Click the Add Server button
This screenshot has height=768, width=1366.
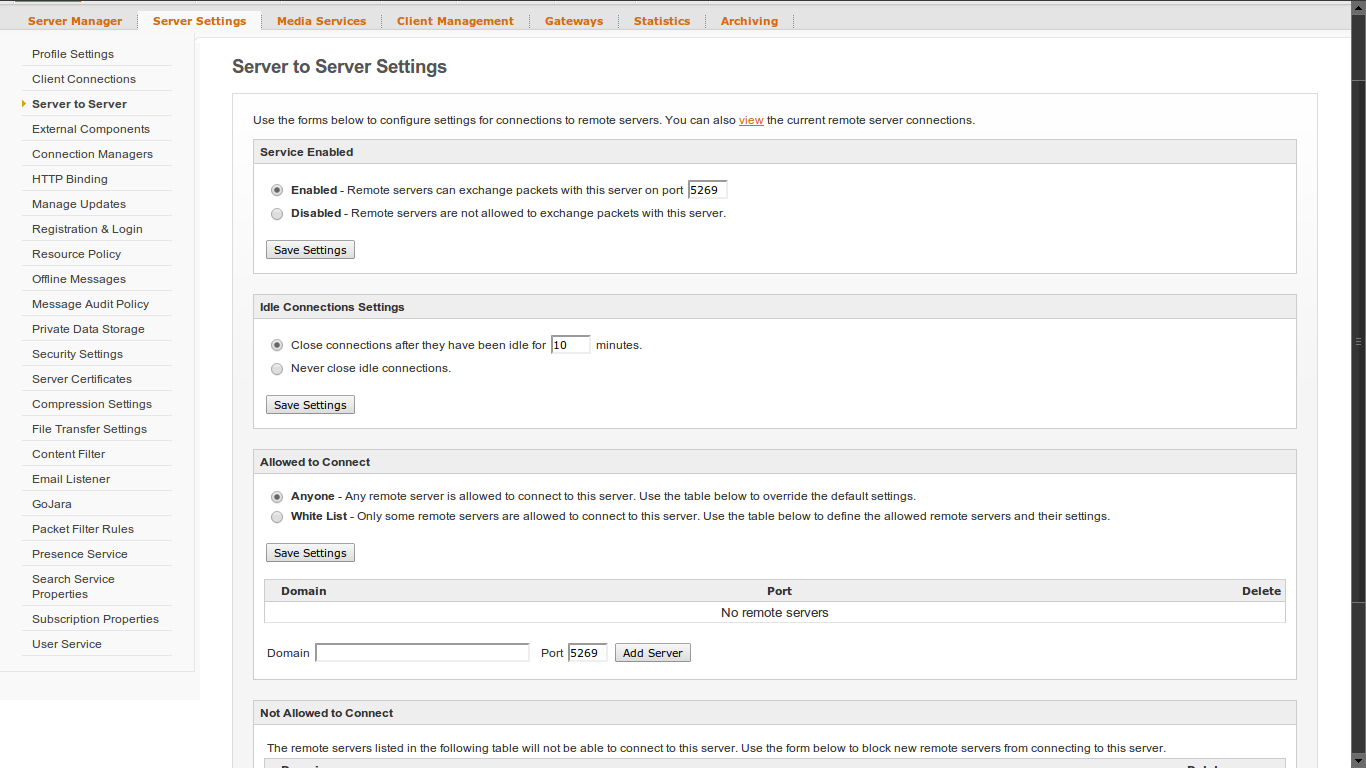tap(652, 653)
